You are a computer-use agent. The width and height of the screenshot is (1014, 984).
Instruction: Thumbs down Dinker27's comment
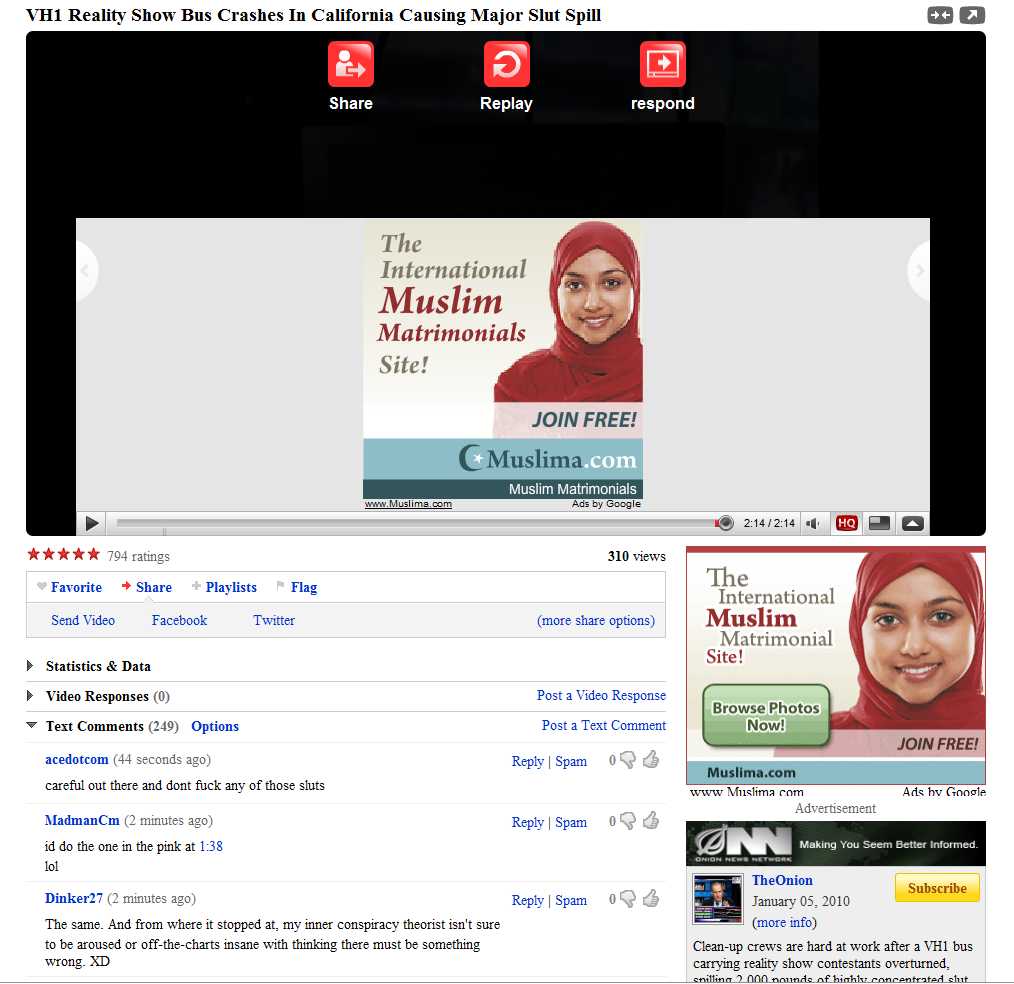click(x=627, y=899)
